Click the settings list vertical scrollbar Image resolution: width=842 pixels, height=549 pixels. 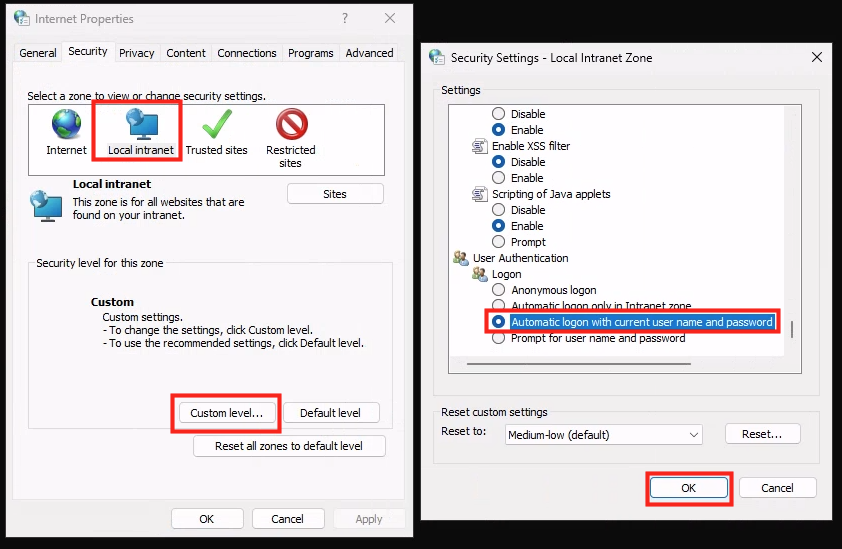pyautogui.click(x=792, y=330)
